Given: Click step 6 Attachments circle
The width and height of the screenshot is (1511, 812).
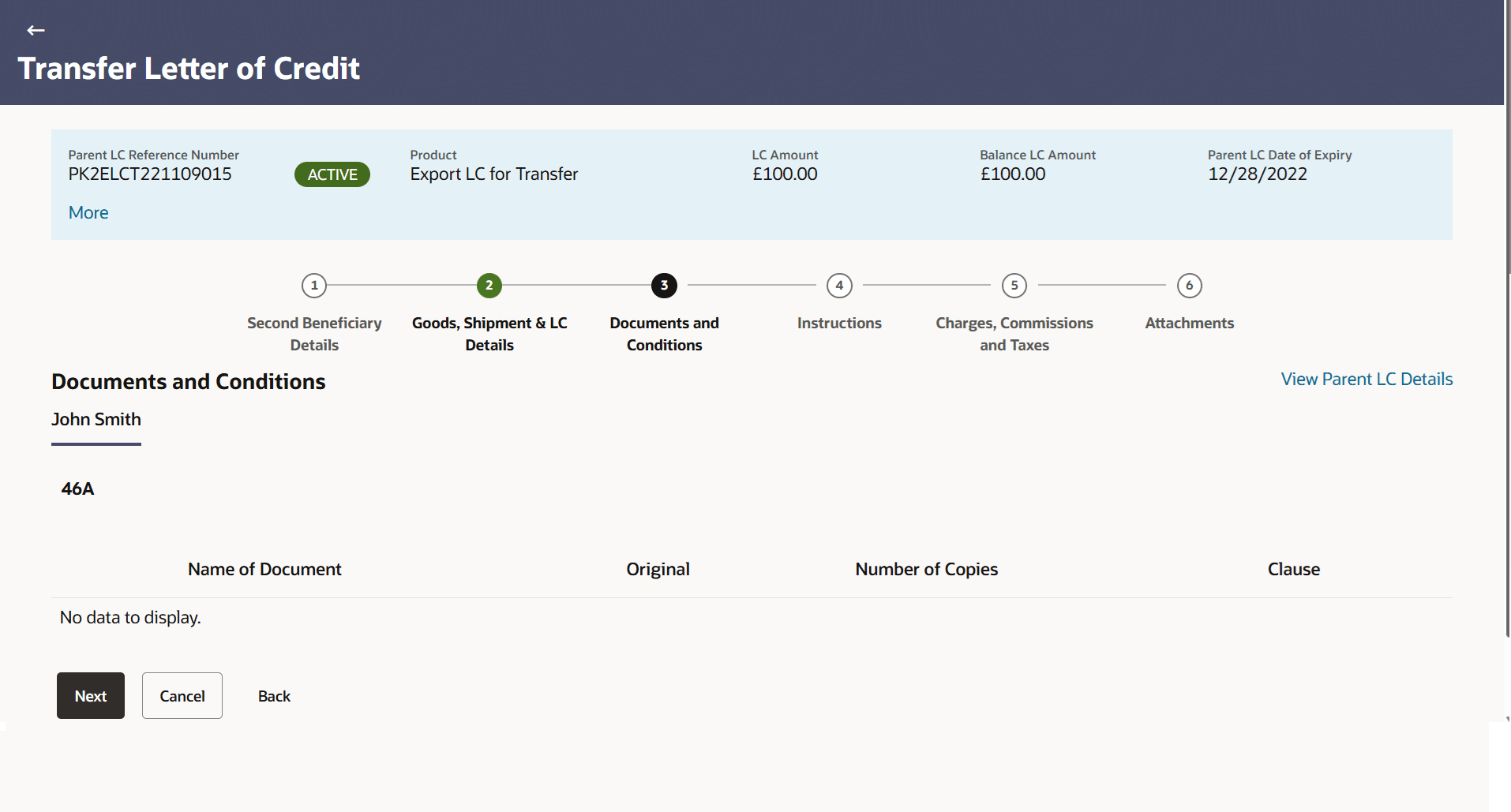Looking at the screenshot, I should coord(1189,286).
